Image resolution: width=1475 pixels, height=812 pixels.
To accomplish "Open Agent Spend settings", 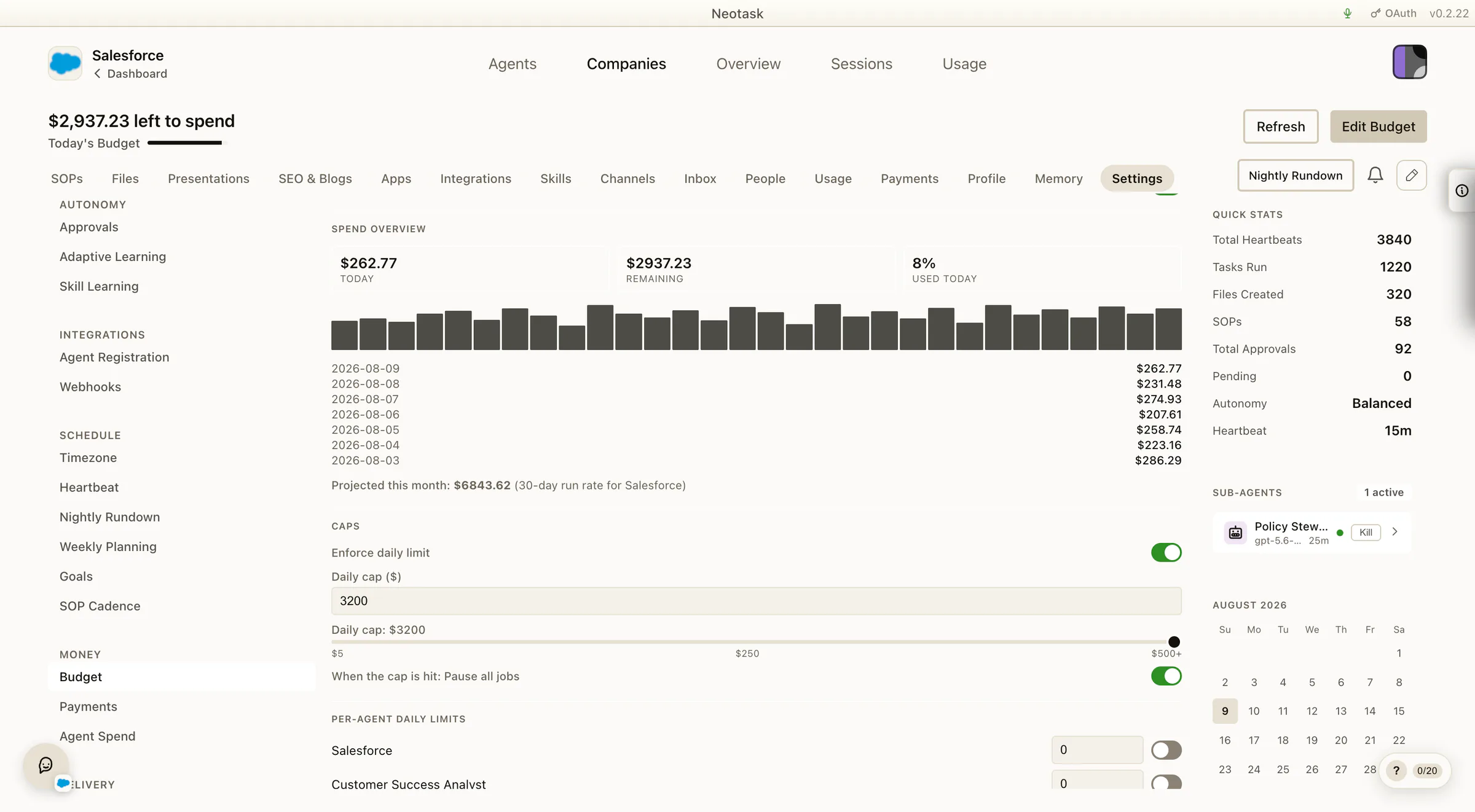I will pyautogui.click(x=97, y=736).
